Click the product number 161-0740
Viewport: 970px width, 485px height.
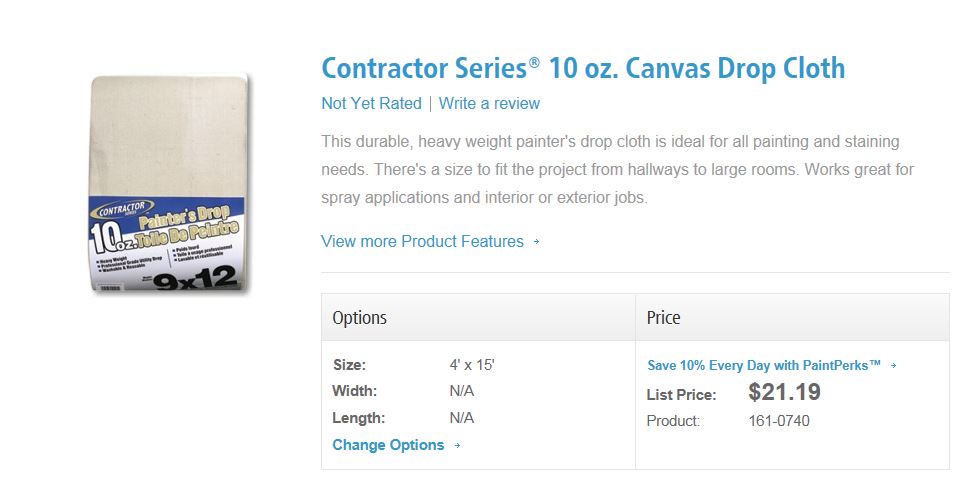pos(779,421)
